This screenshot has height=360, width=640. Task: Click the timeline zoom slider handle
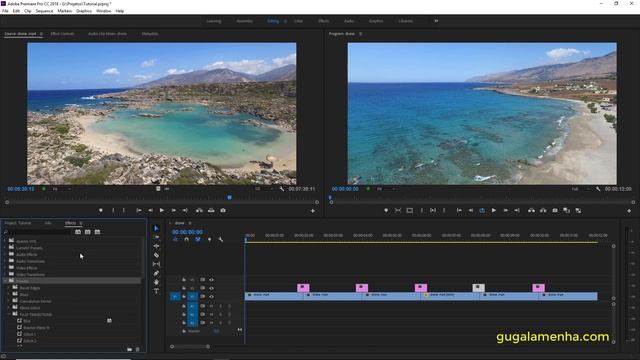(x=208, y=347)
